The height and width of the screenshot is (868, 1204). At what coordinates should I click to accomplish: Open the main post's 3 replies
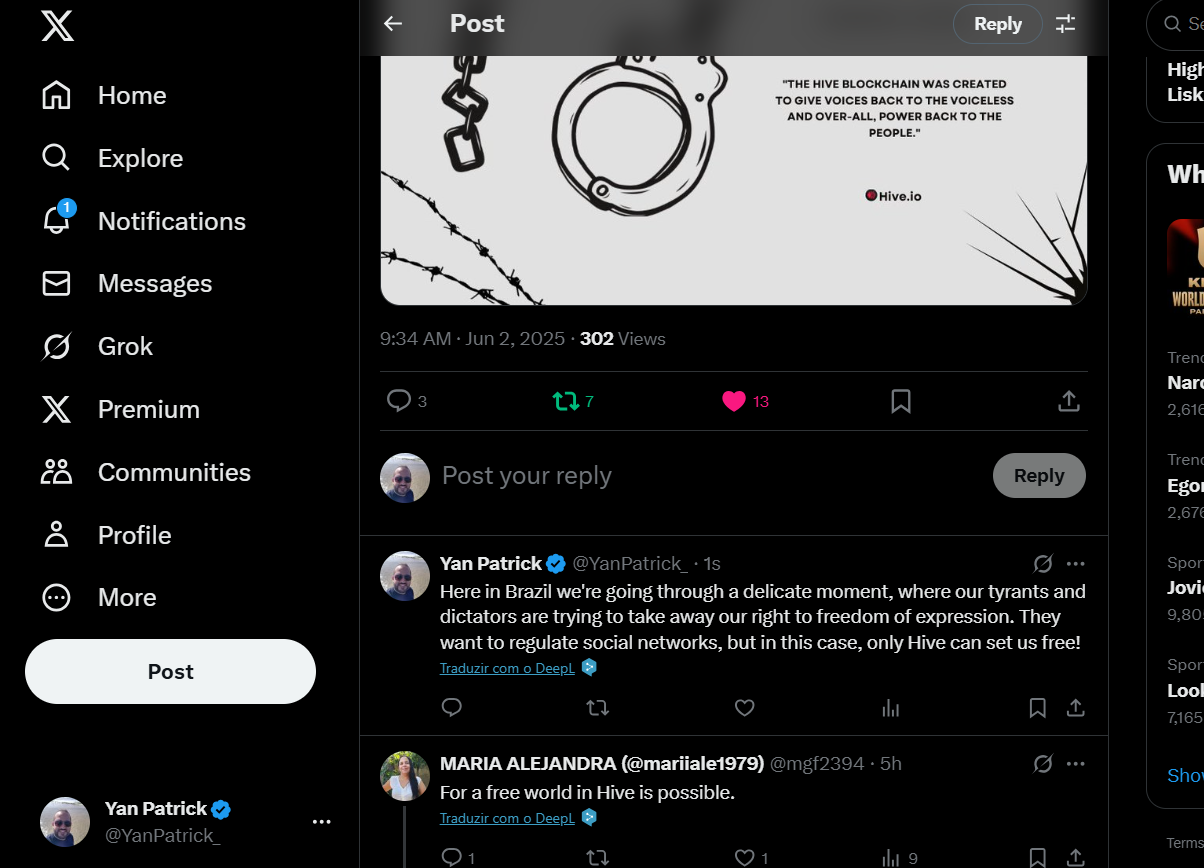(399, 401)
